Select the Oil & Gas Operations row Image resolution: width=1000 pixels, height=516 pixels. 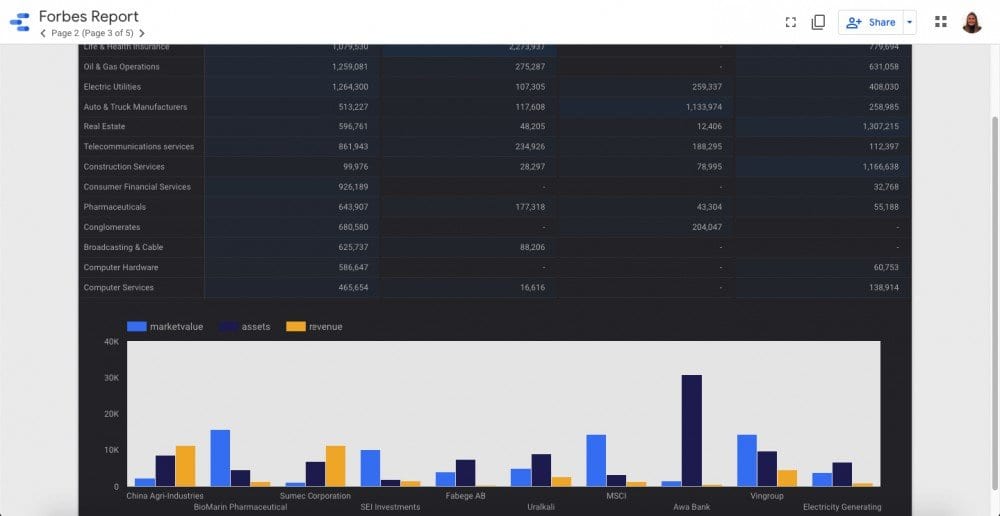tap(495, 66)
